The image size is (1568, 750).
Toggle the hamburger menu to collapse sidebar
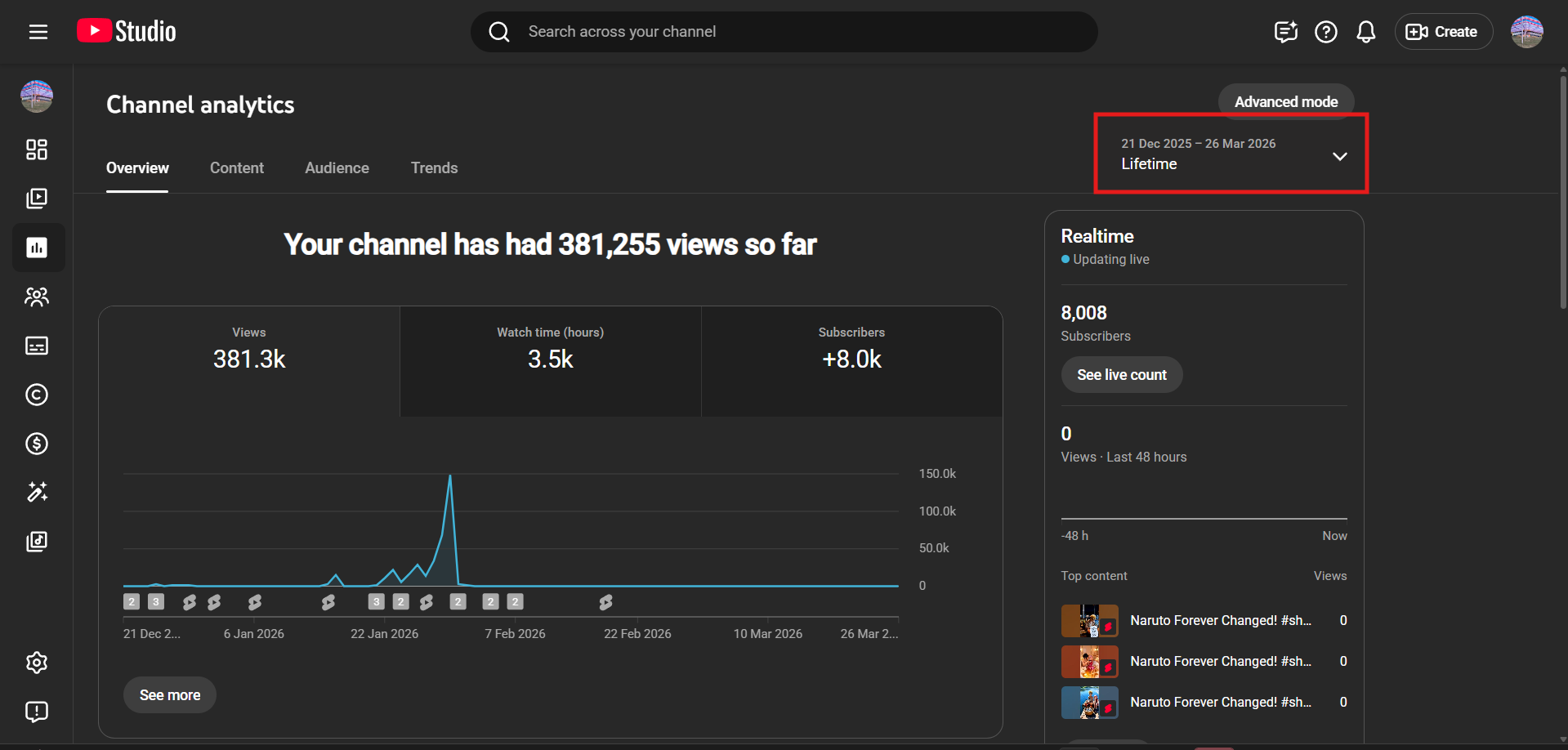pos(38,32)
